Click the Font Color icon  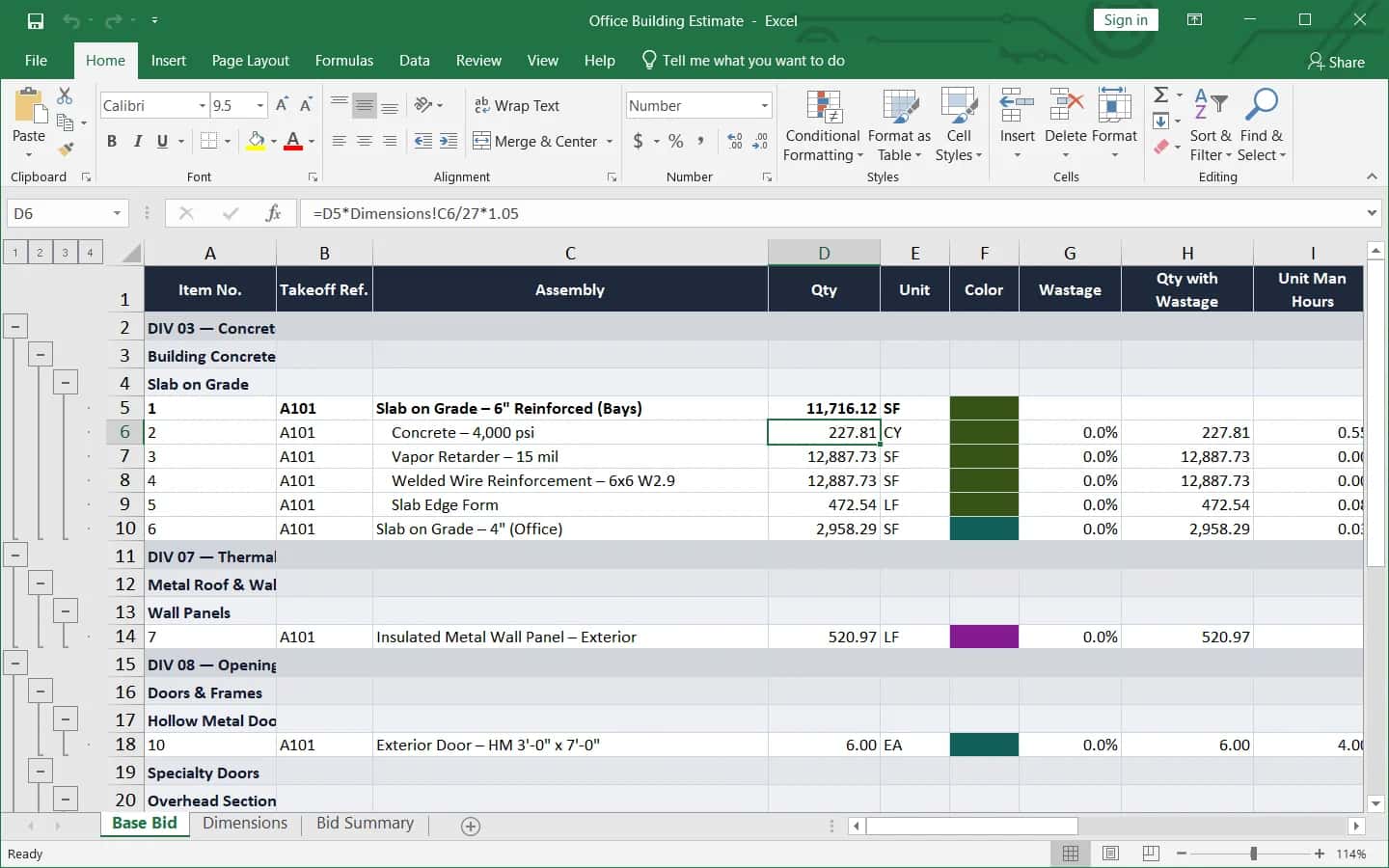294,141
